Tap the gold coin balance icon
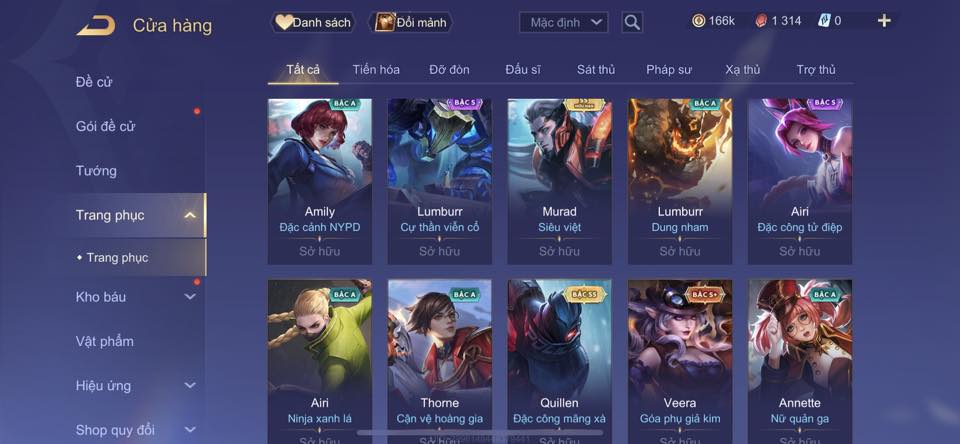This screenshot has height=444, width=960. [698, 21]
